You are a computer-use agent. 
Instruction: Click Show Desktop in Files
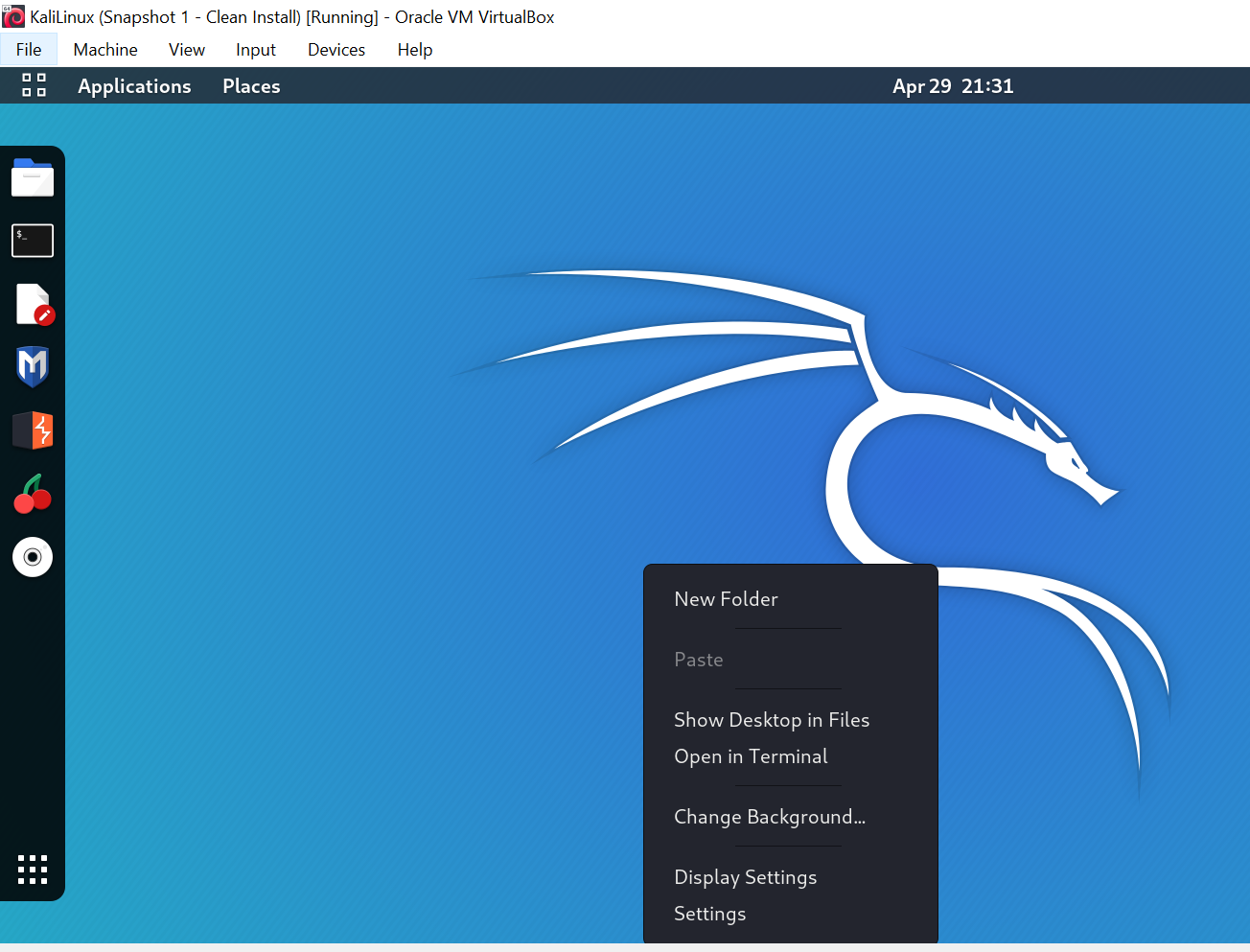pyautogui.click(x=771, y=720)
